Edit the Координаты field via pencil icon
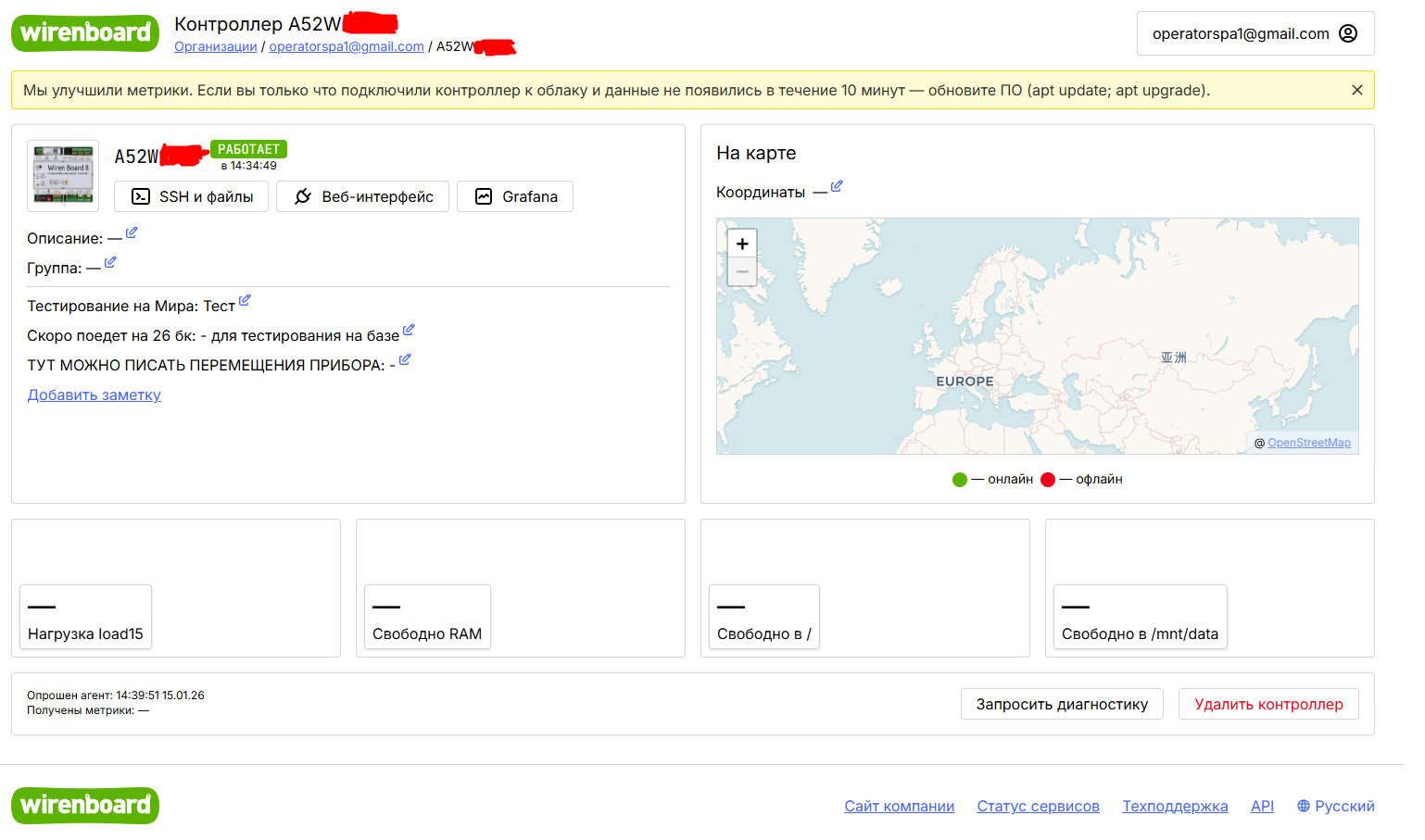 coord(837,187)
